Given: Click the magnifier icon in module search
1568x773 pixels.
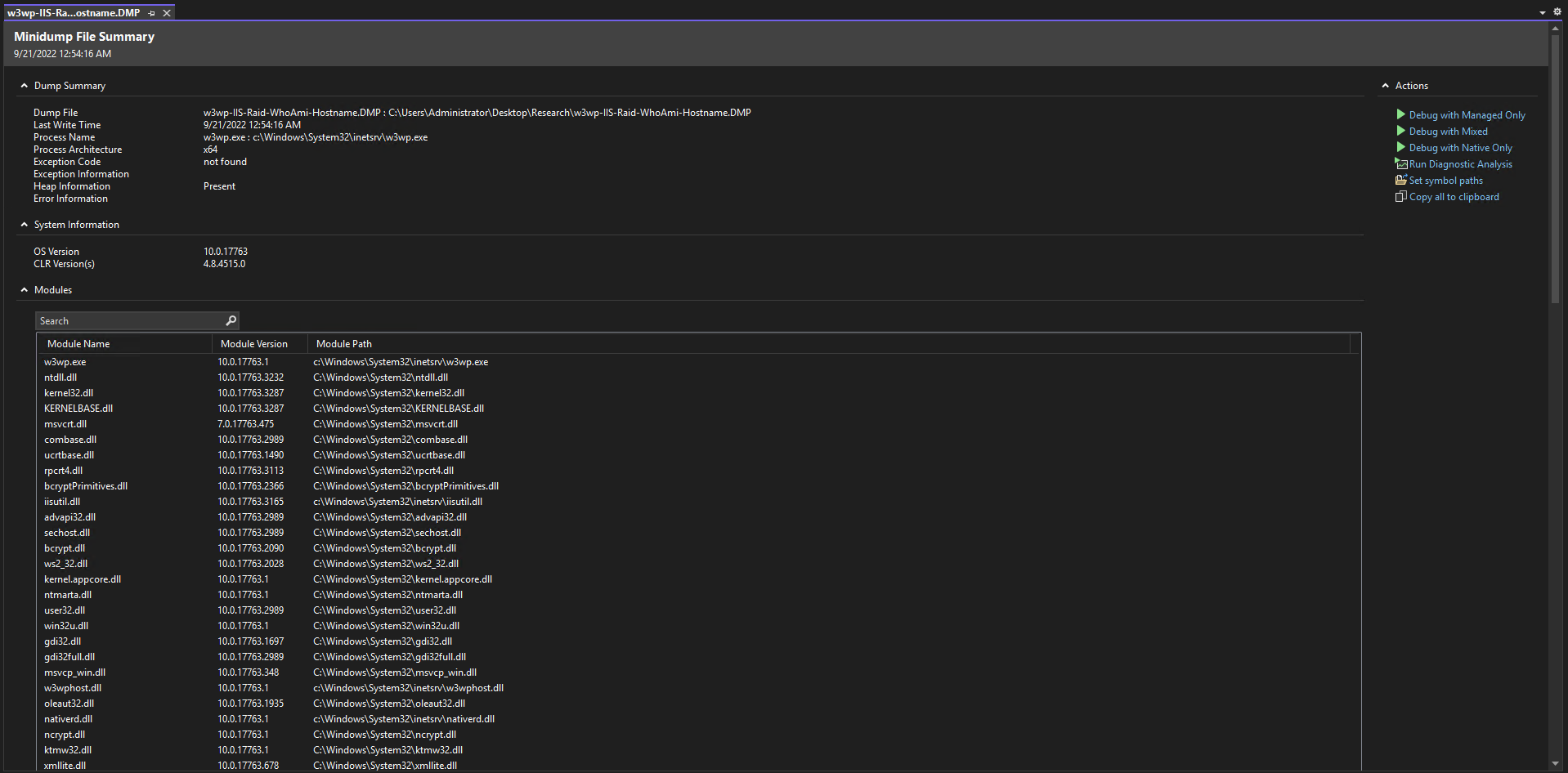Looking at the screenshot, I should point(231,320).
